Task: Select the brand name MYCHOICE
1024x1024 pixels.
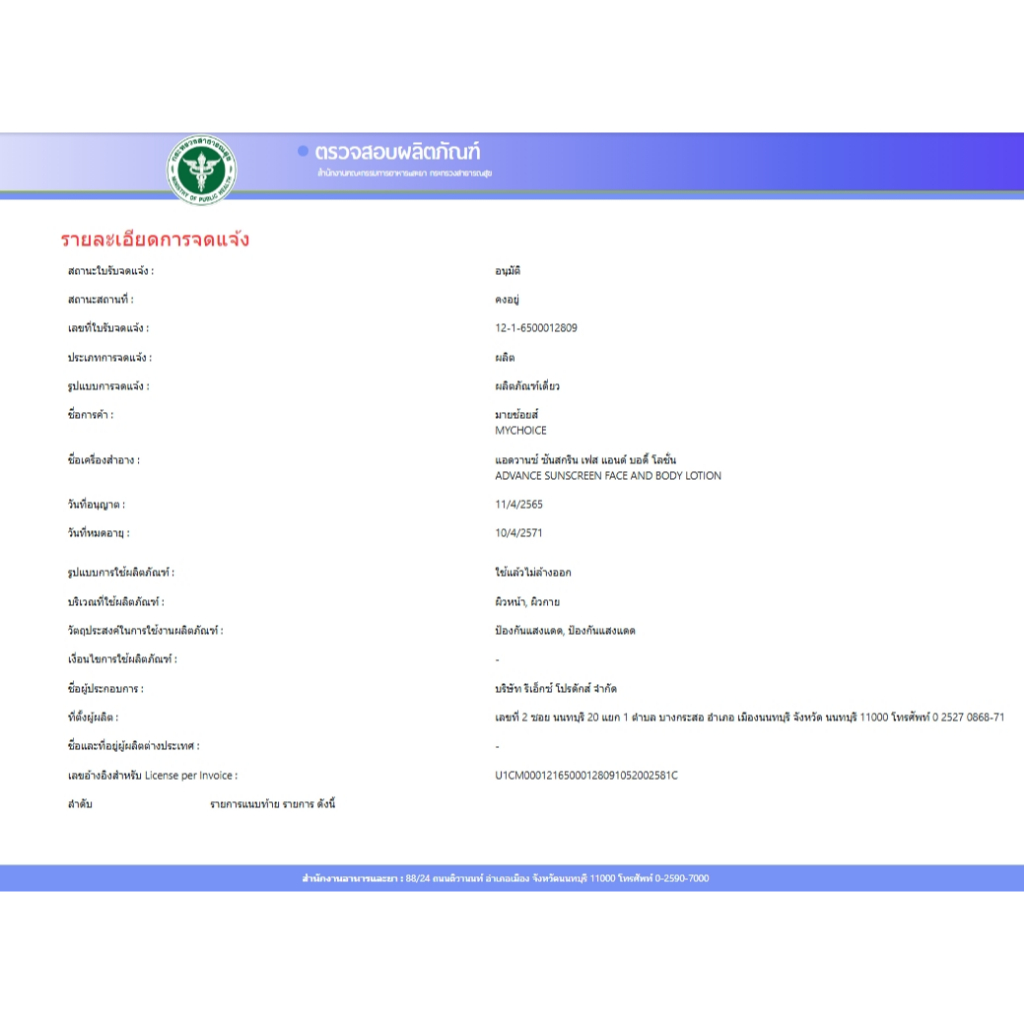Action: pyautogui.click(x=520, y=430)
